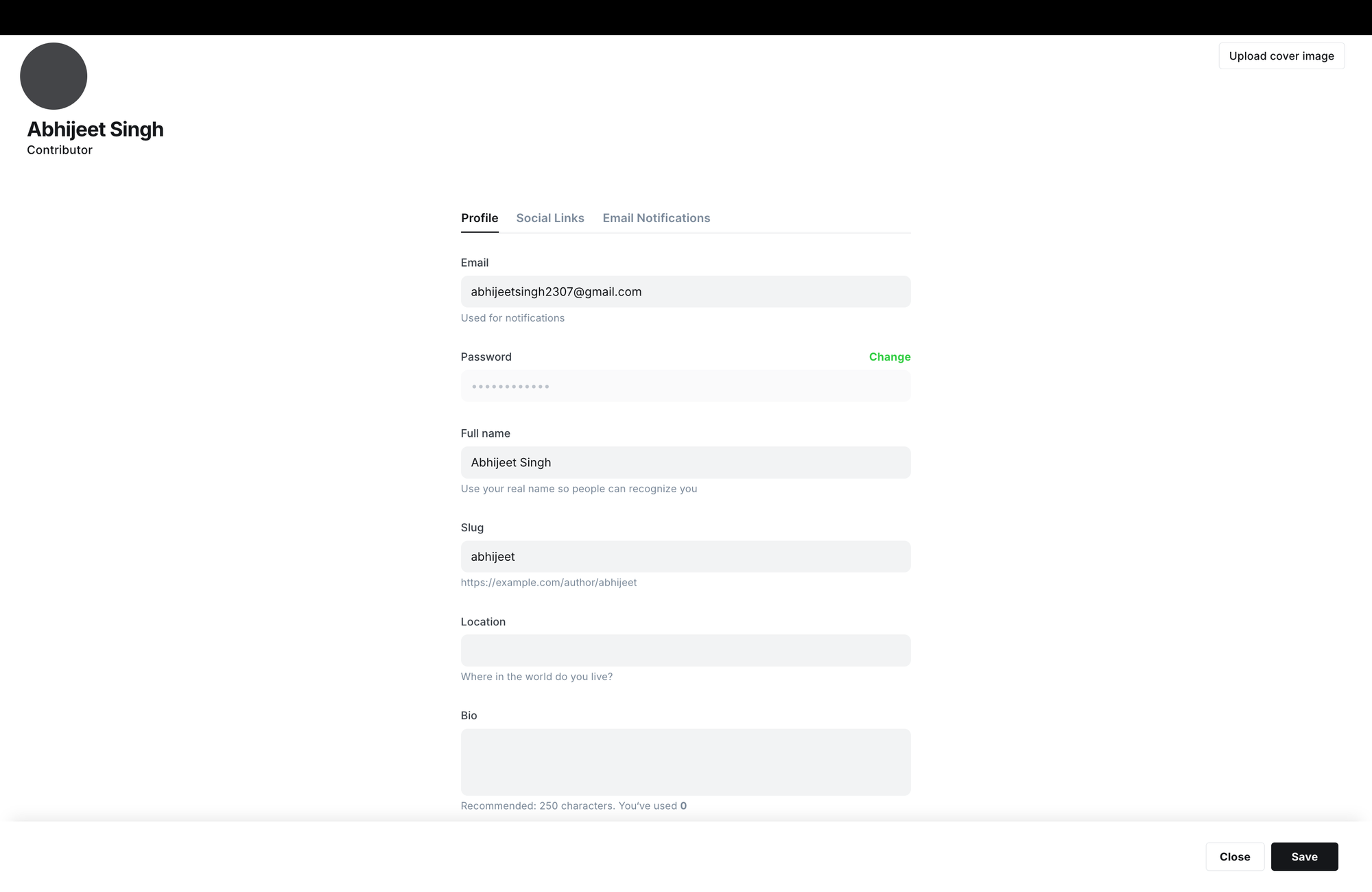Click the black cover image banner
Image resolution: width=1372 pixels, height=892 pixels.
click(686, 17)
